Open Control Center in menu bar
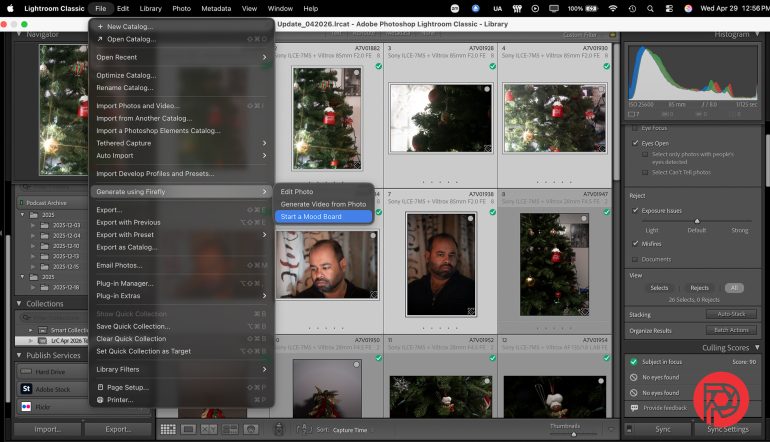770x442 pixels. tap(669, 8)
